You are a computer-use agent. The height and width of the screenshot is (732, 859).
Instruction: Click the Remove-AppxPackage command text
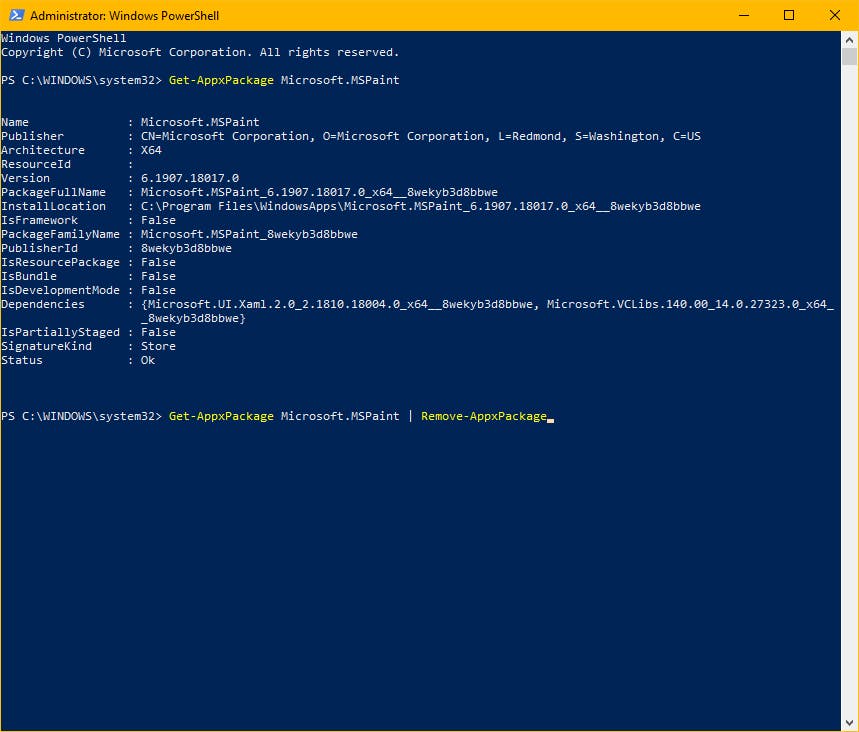pos(484,416)
